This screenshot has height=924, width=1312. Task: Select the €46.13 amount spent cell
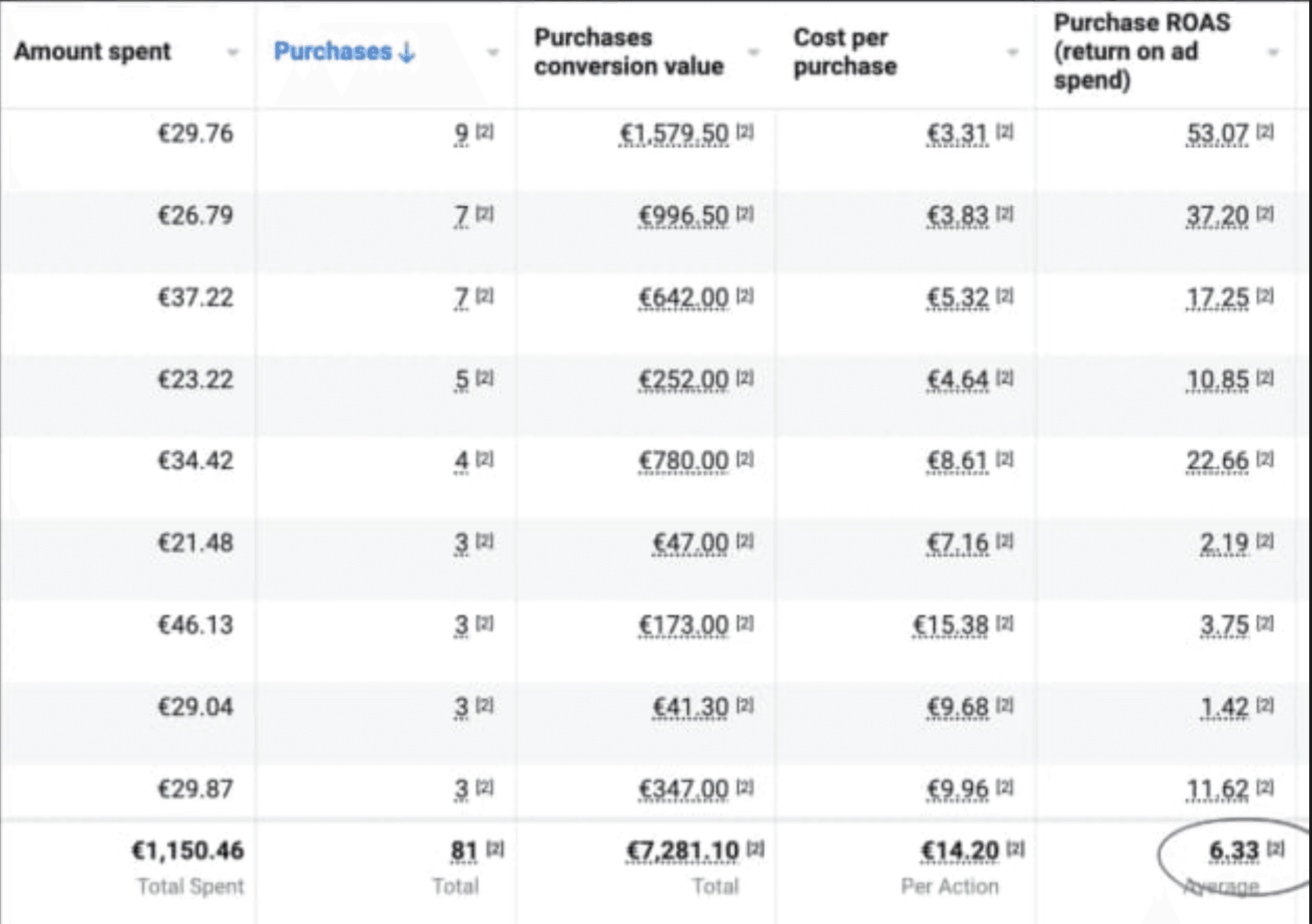point(195,625)
